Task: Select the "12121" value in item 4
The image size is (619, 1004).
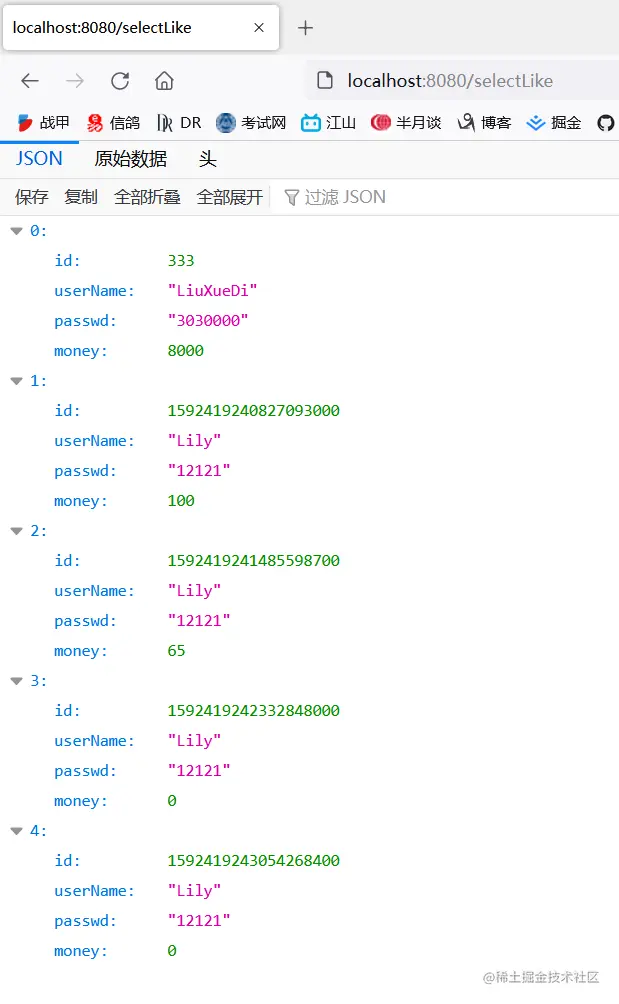Action: 199,921
